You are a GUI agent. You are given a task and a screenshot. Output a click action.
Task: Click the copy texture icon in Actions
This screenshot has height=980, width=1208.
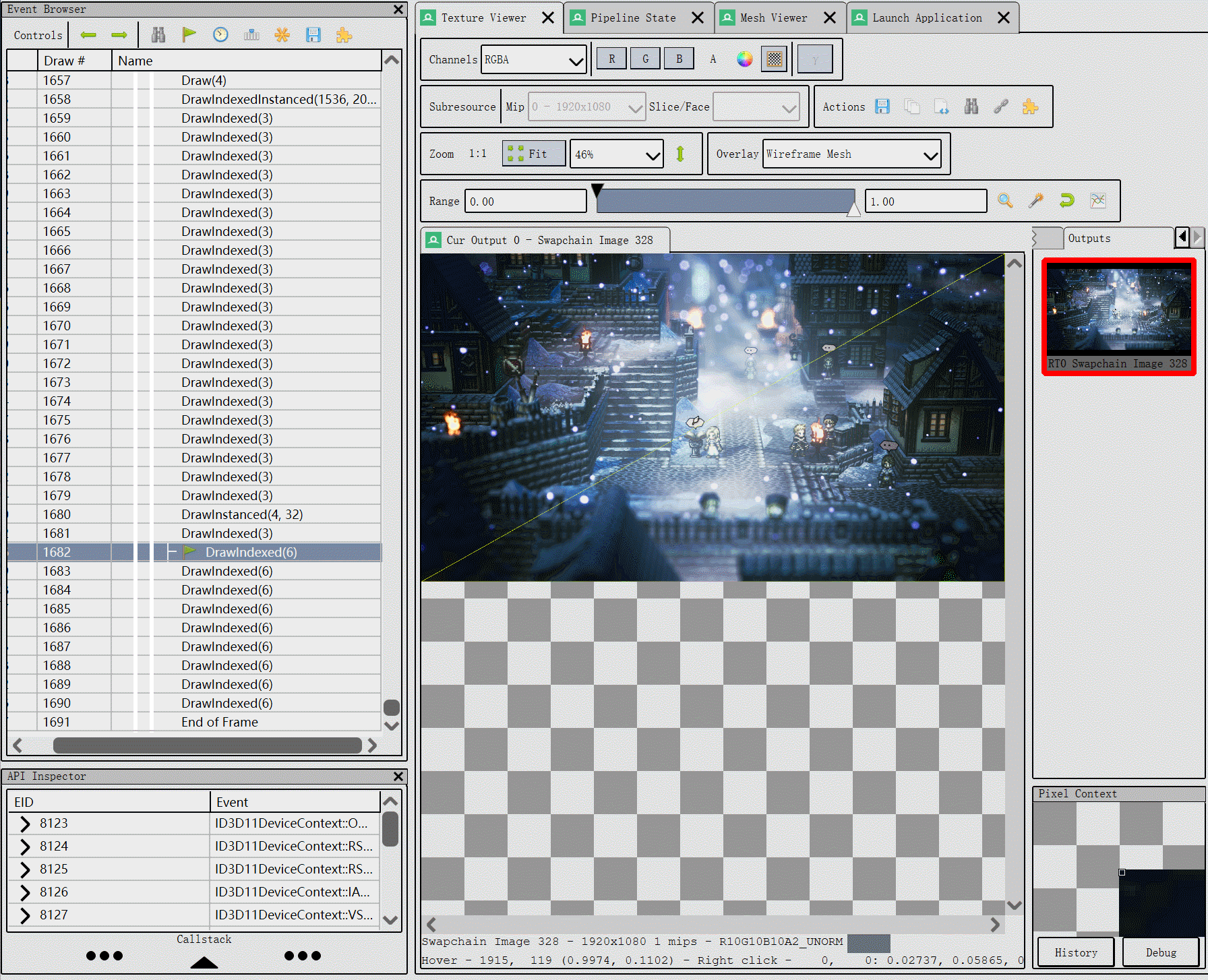(x=912, y=106)
